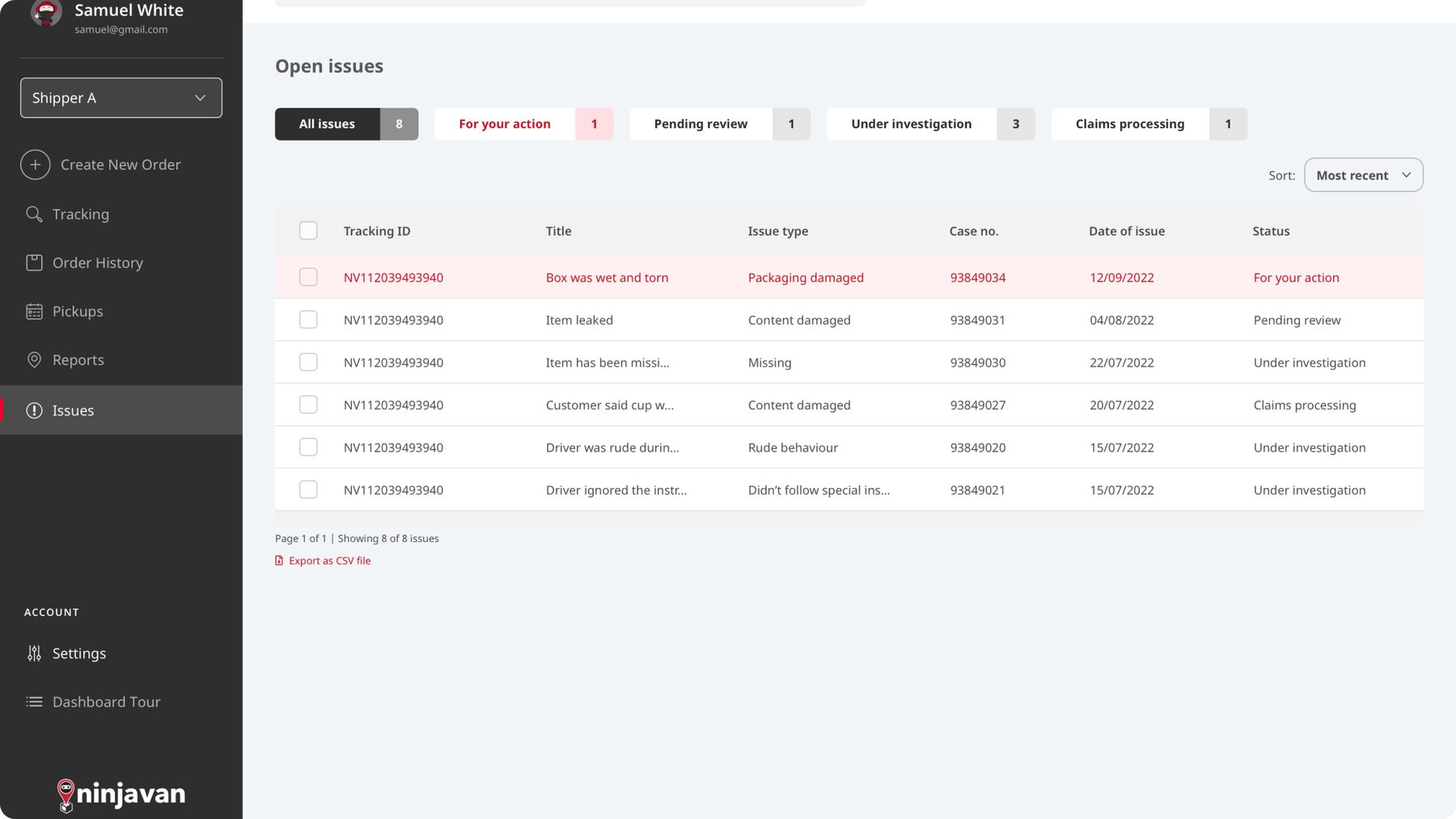
Task: Click 'Customer said cup w...' title
Action: tap(609, 405)
